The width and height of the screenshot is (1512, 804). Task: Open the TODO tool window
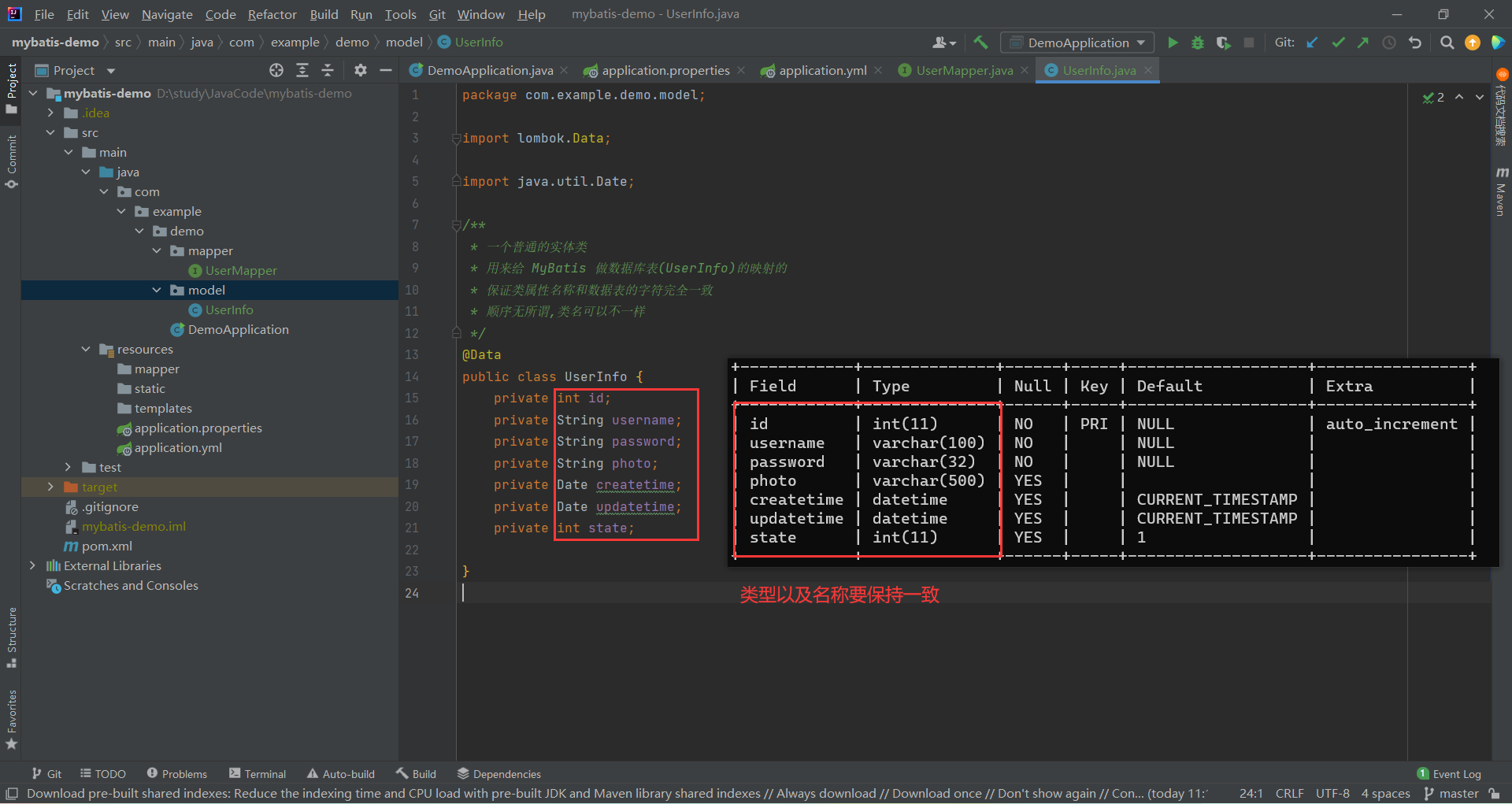click(103, 774)
